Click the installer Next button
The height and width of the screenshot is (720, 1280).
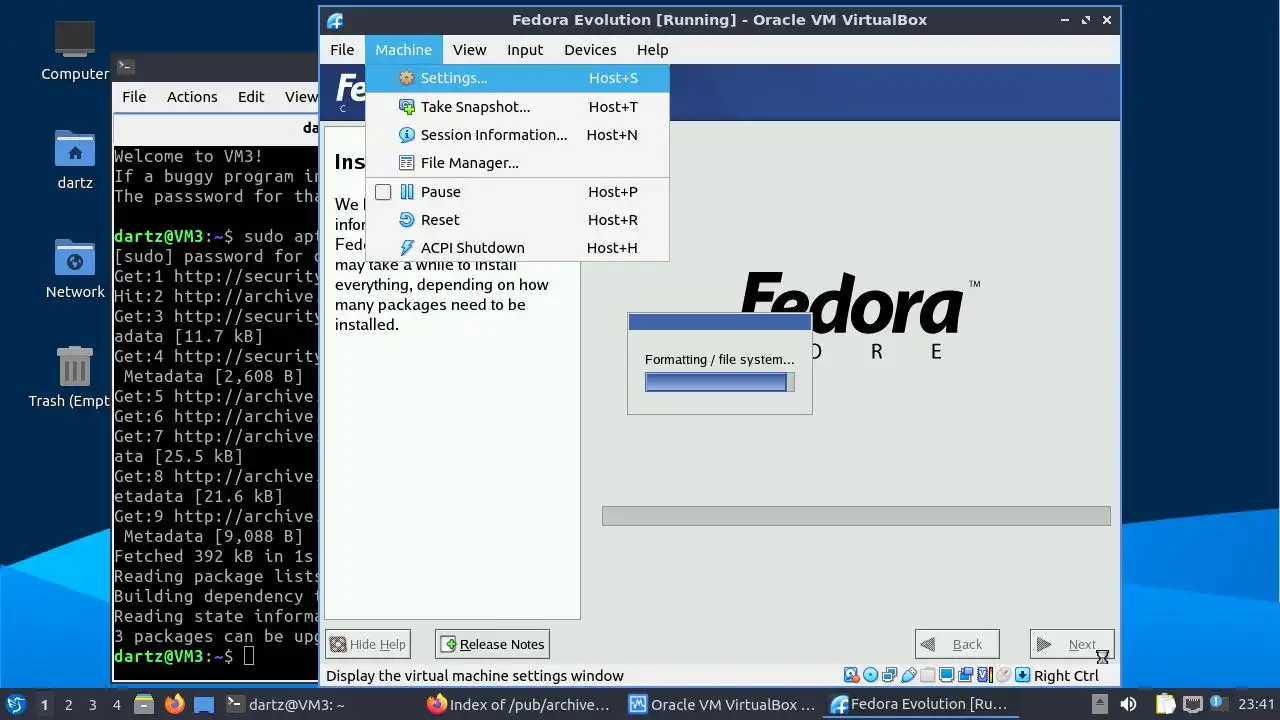[x=1072, y=644]
